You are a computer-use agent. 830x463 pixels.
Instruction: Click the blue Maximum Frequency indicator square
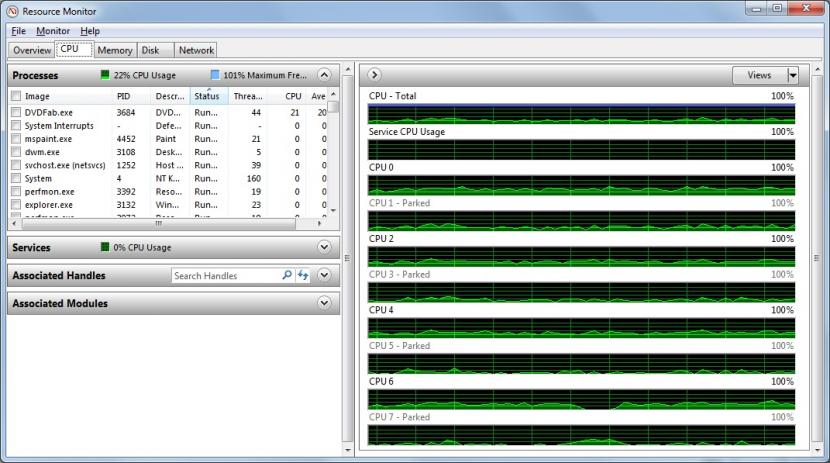pos(215,75)
